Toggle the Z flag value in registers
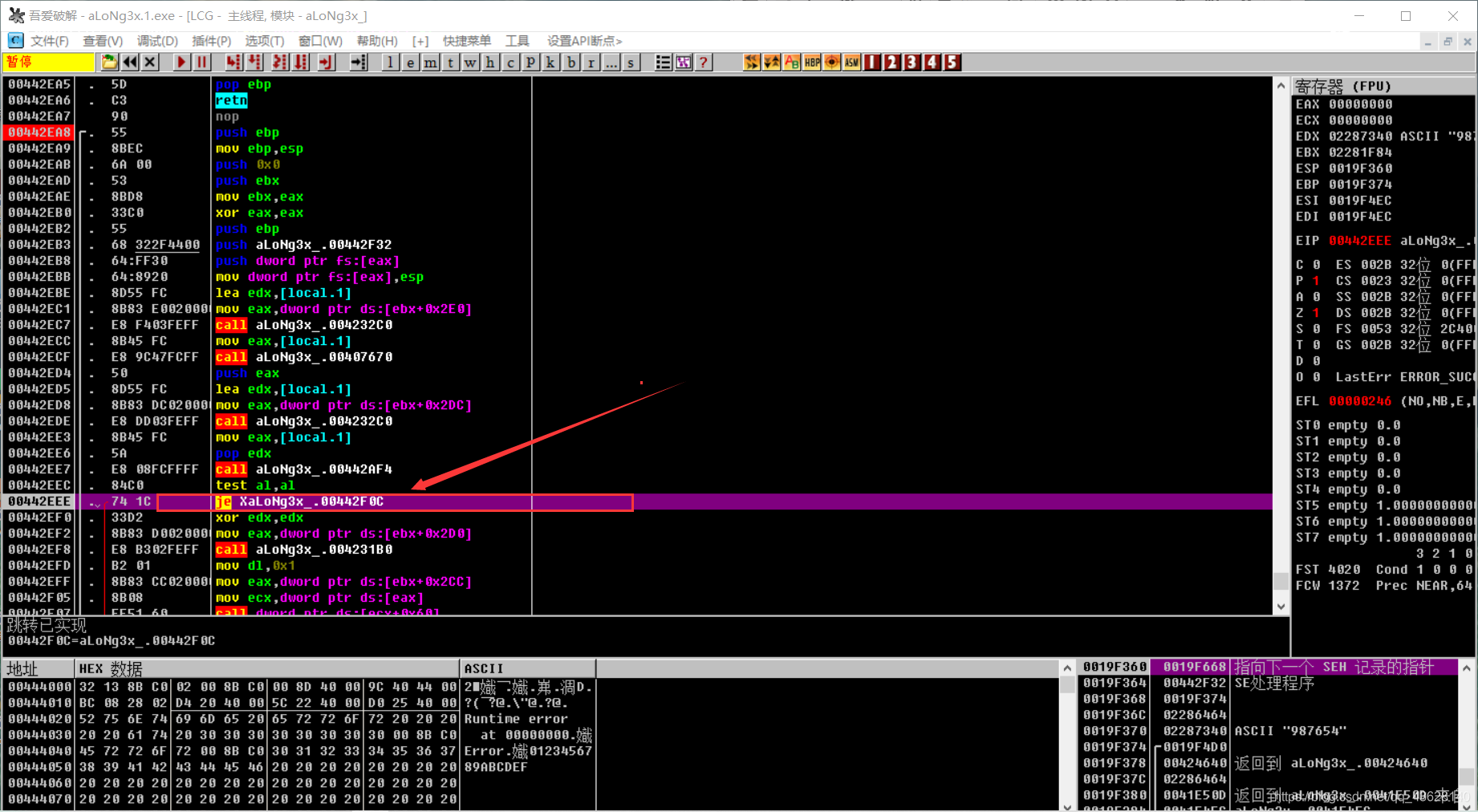The height and width of the screenshot is (812, 1478). [x=1316, y=313]
